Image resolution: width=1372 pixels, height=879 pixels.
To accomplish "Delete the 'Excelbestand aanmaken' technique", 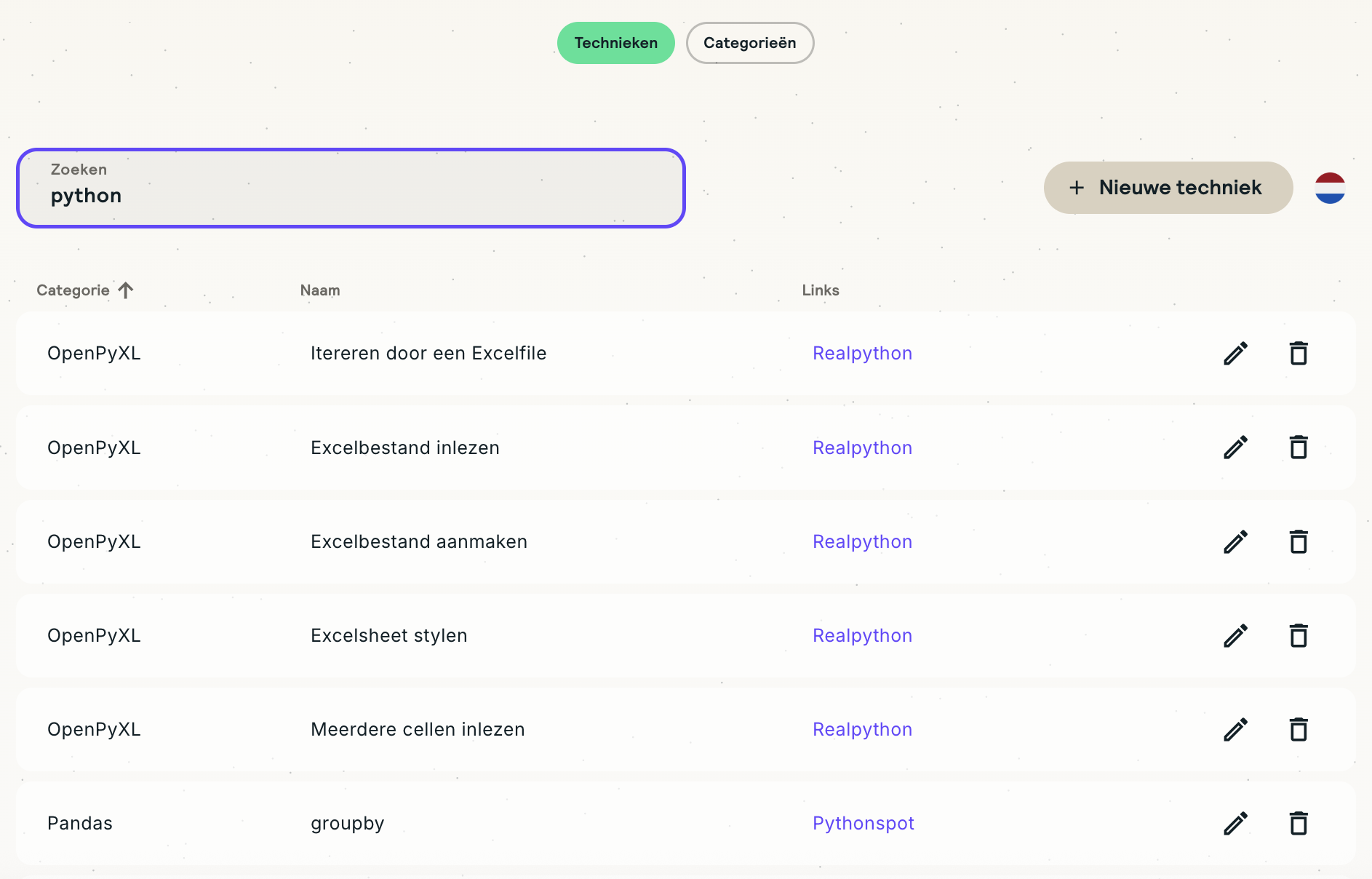I will [1299, 541].
